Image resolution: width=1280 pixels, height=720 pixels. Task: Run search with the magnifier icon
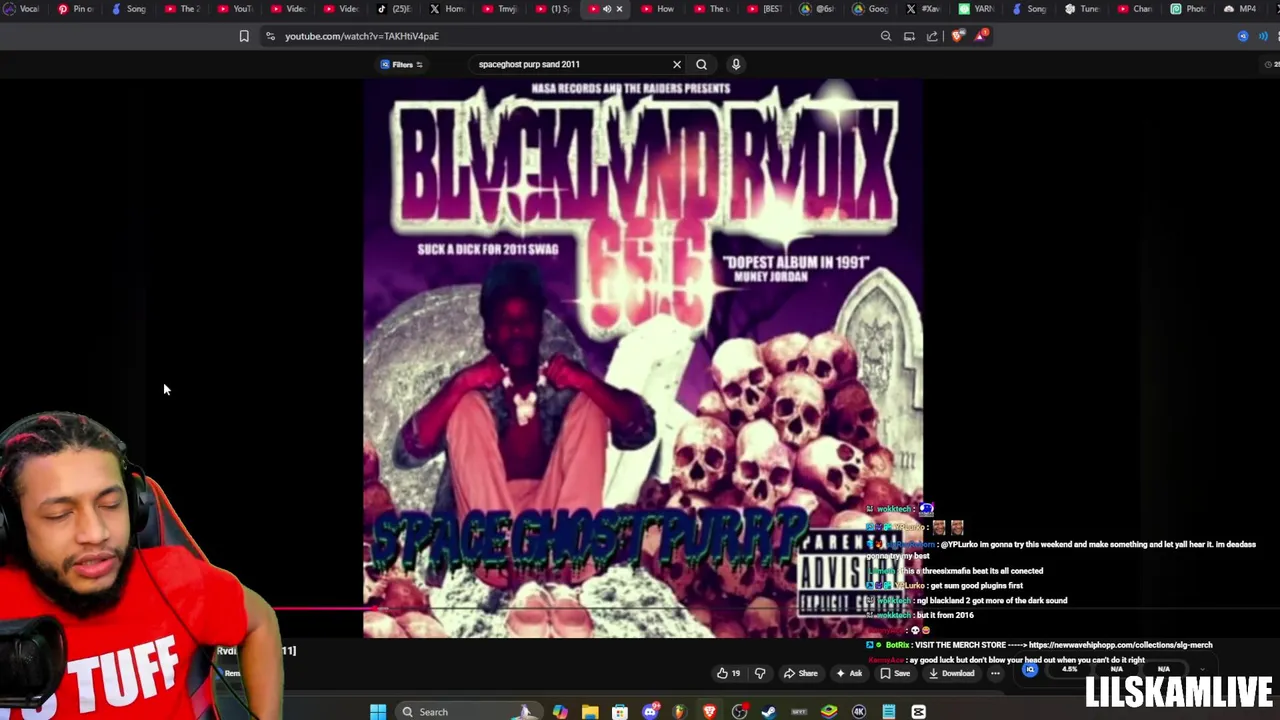point(701,64)
